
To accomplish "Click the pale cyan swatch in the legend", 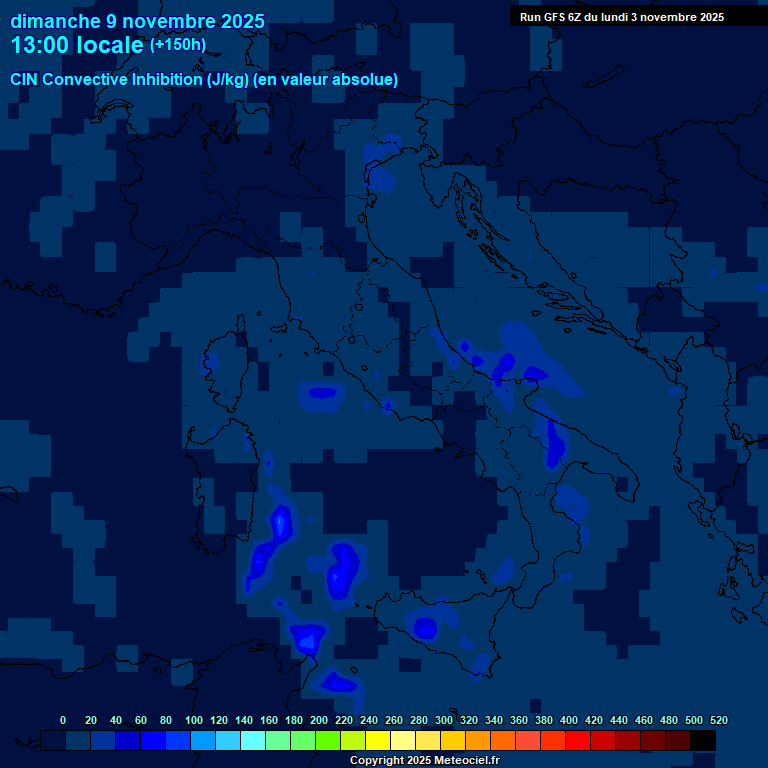I will point(253,740).
